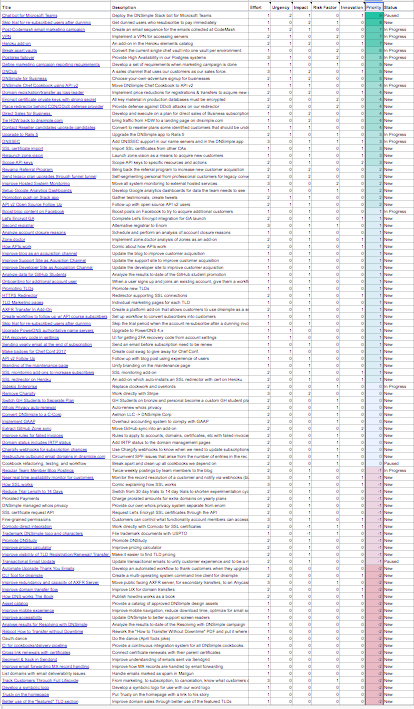Open the 'Promoting TLDs' link
Viewport: 414px width, 709px height.
[18, 288]
